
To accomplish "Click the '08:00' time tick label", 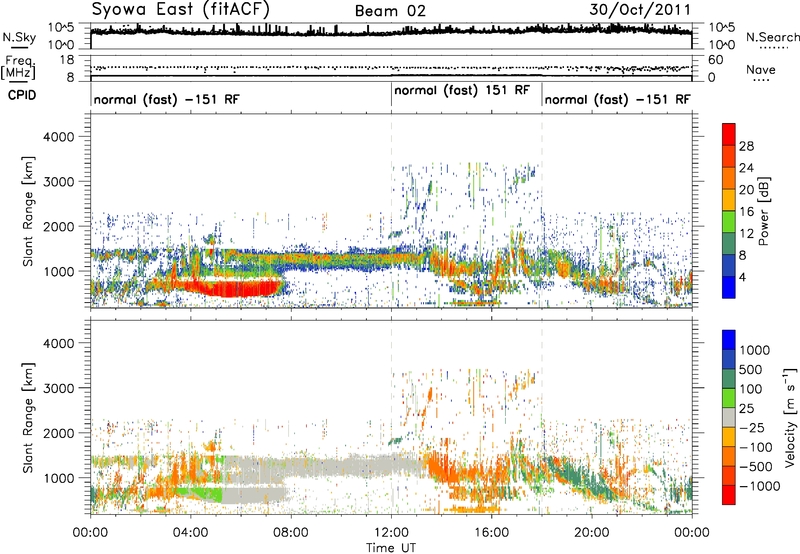I will [291, 533].
